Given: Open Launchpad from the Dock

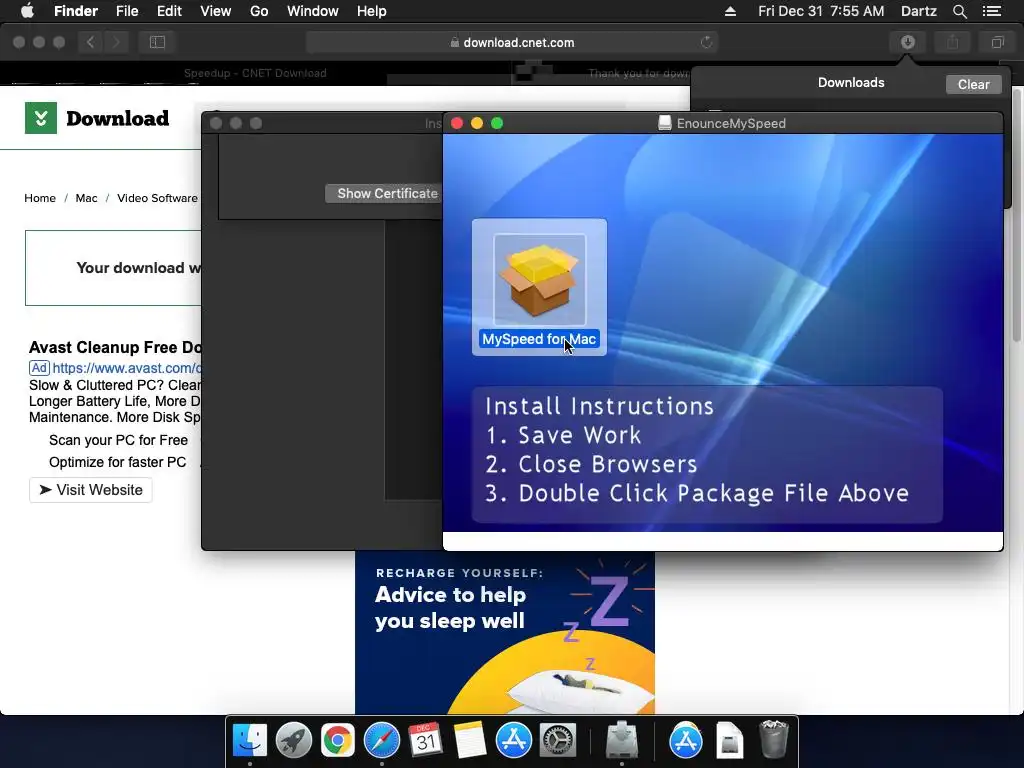Looking at the screenshot, I should click(x=294, y=741).
